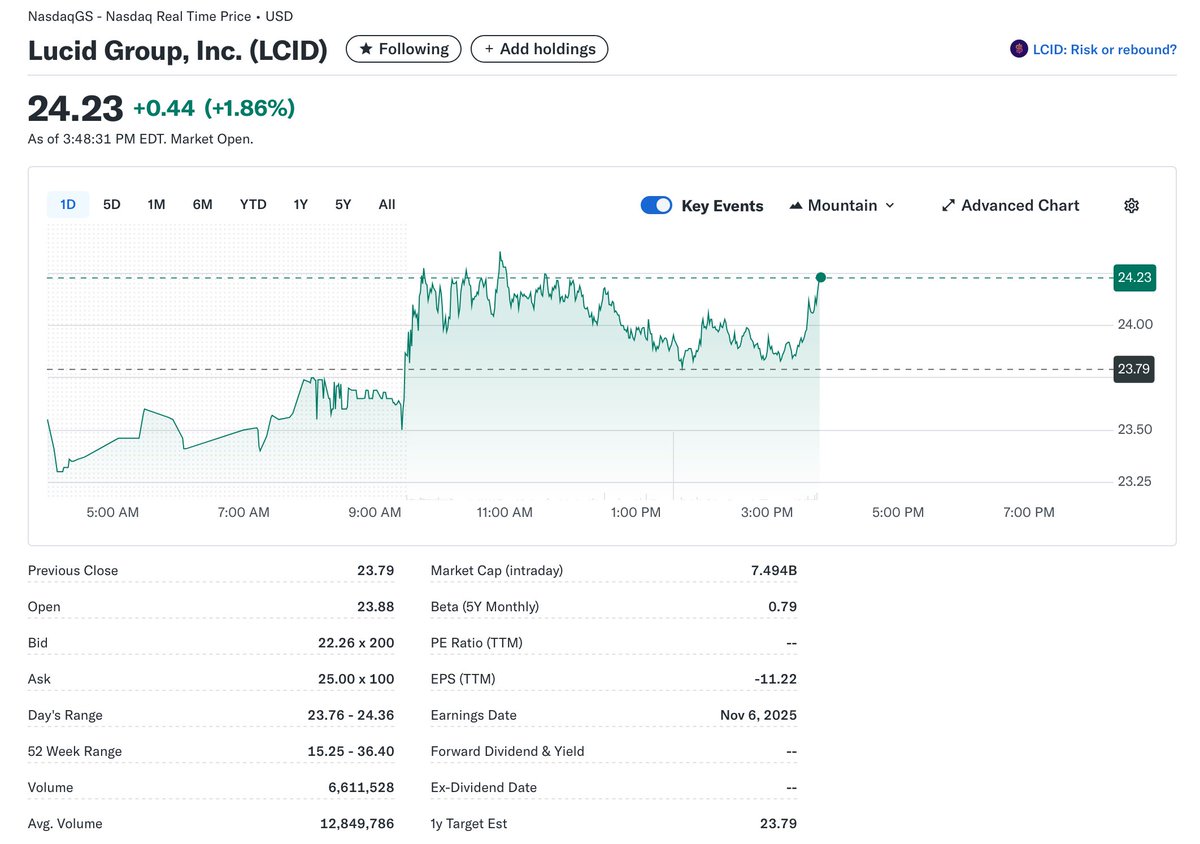
Task: Select the 1D time range tab
Action: 68,204
